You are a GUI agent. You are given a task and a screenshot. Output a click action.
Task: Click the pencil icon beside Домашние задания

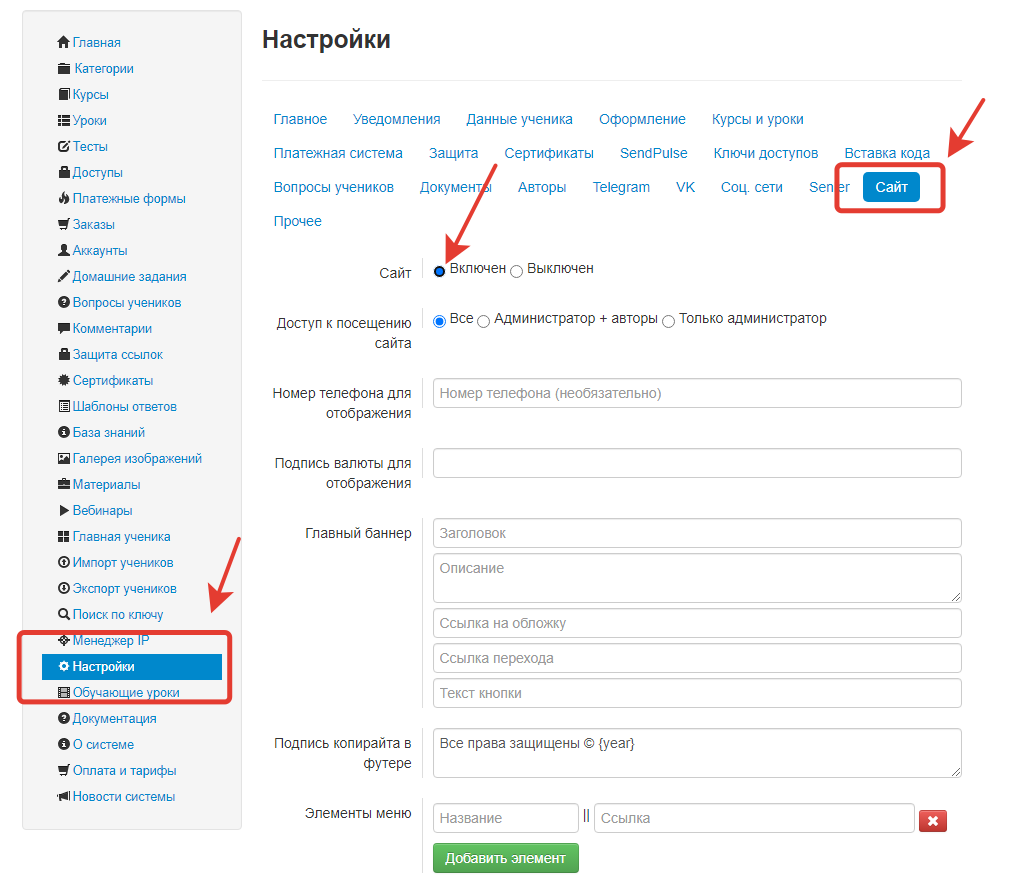click(64, 276)
